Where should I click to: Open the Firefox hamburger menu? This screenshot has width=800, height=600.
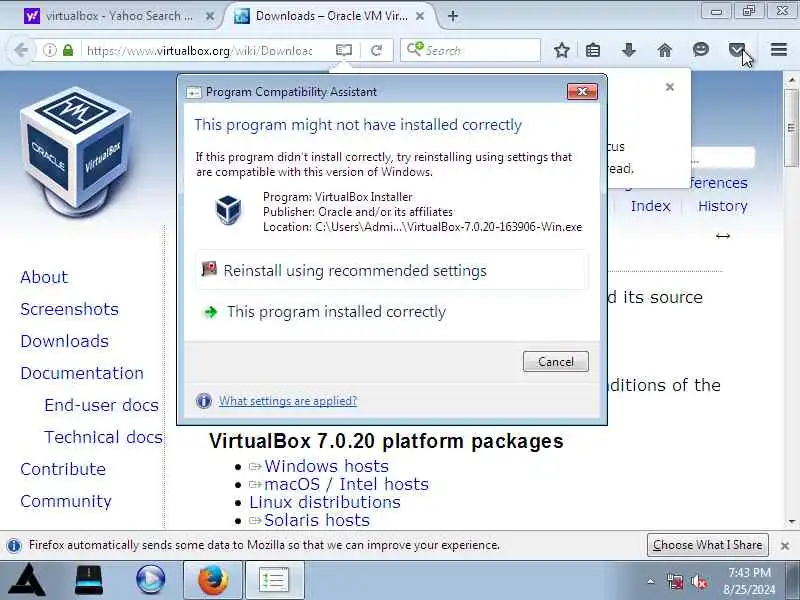tap(779, 49)
